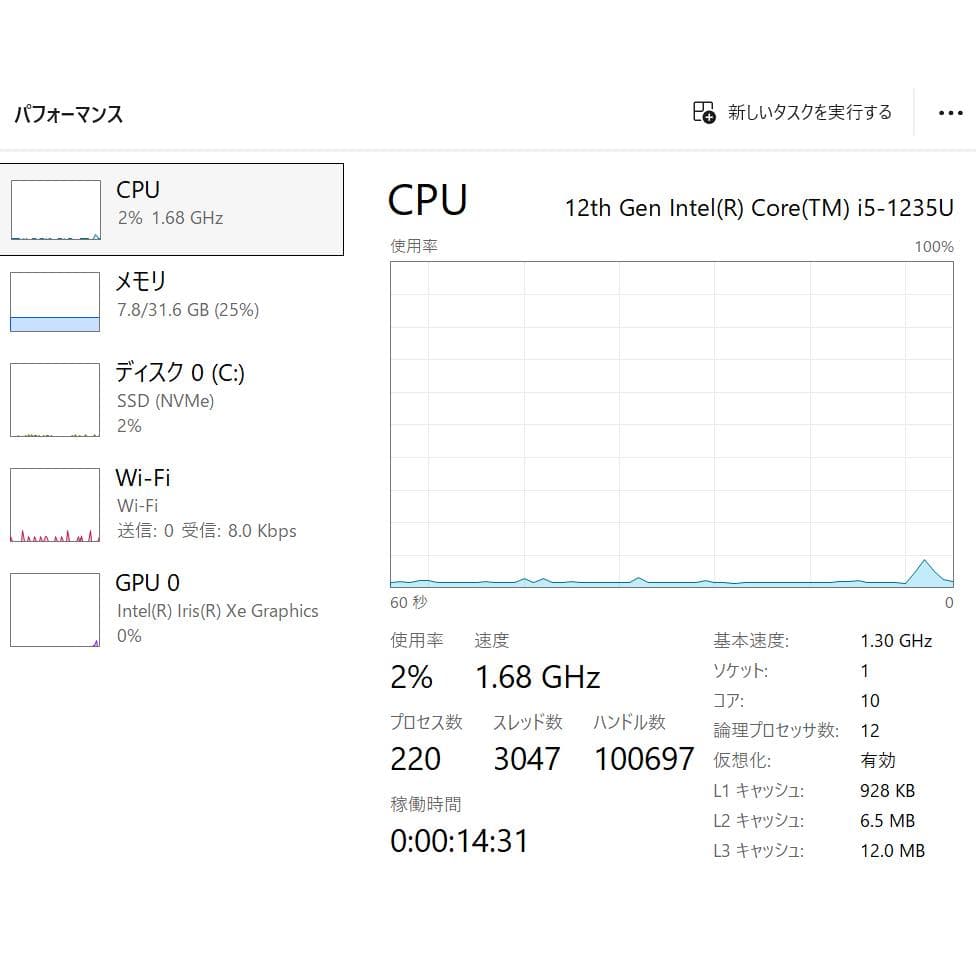Click the 速度 value 1.68 GHz
The width and height of the screenshot is (976, 976).
pyautogui.click(x=538, y=676)
